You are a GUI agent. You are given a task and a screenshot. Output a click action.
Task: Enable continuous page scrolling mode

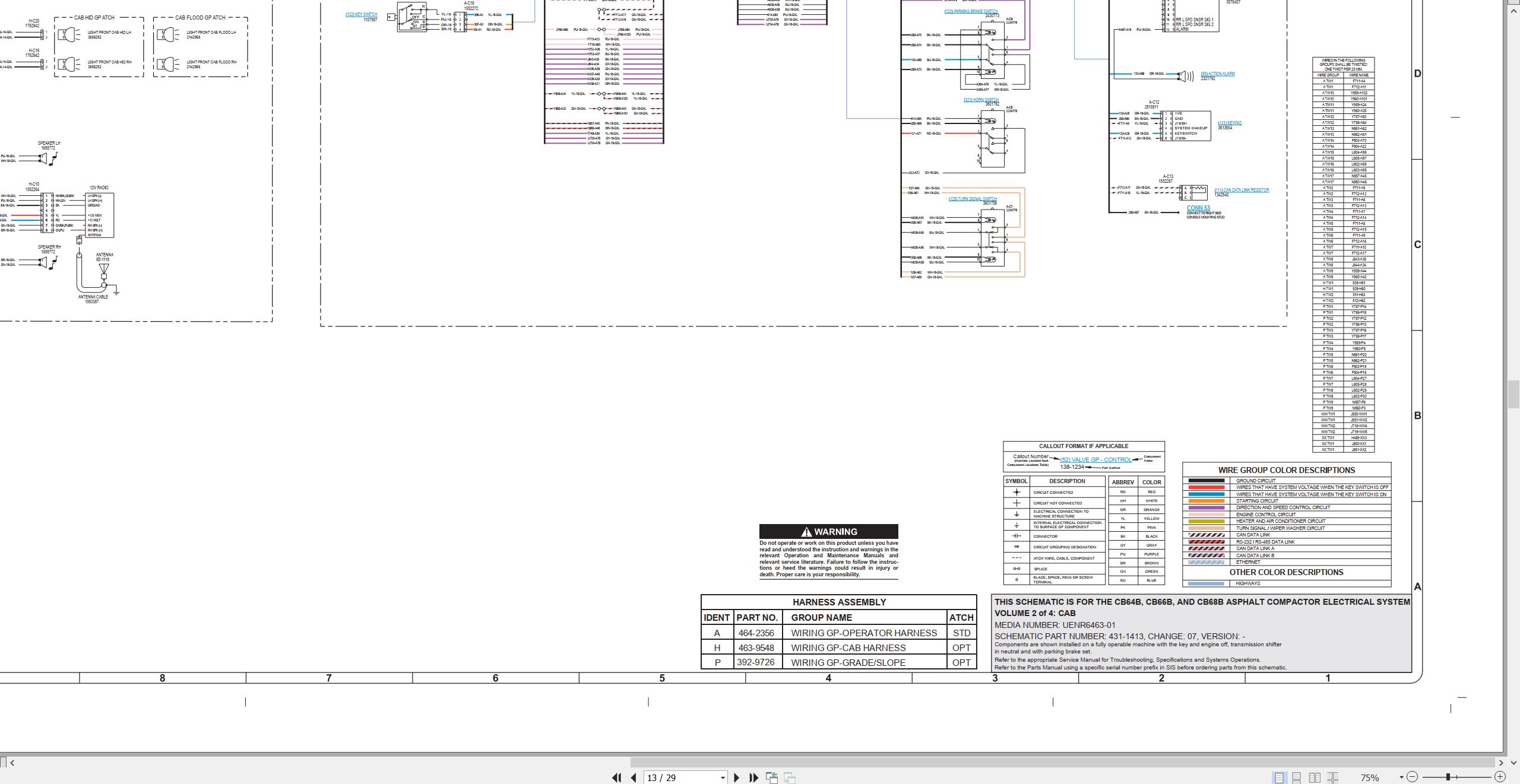click(x=1297, y=777)
